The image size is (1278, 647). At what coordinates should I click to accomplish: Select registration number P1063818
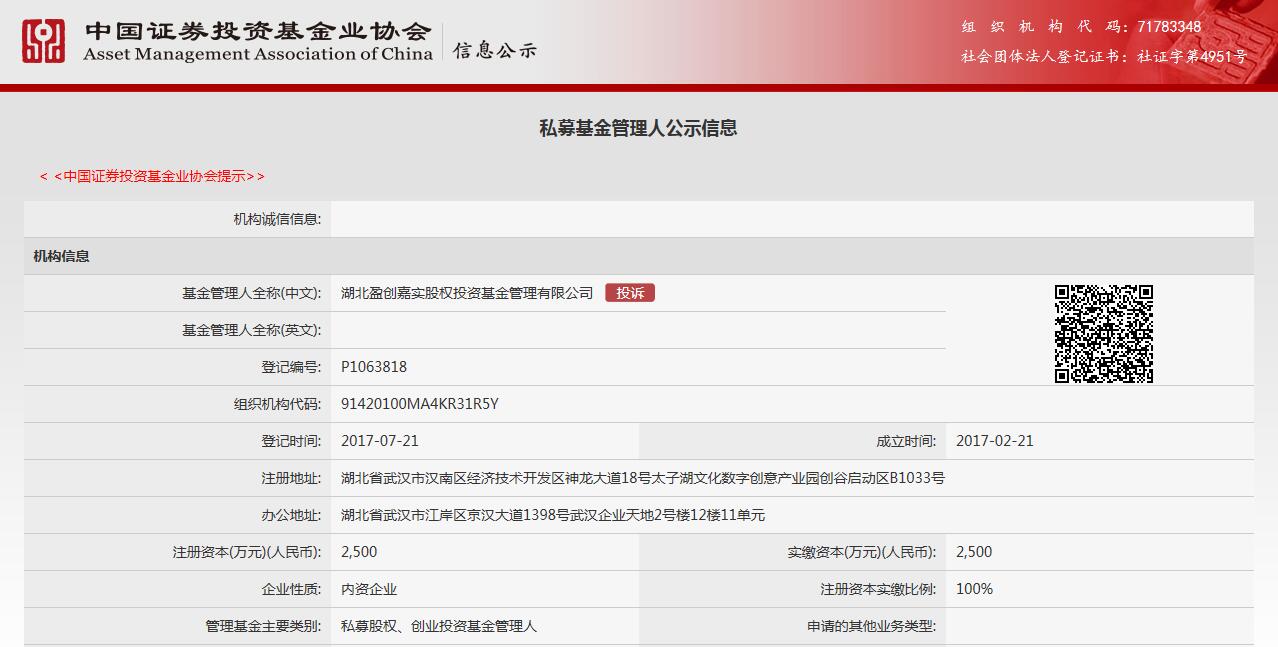pyautogui.click(x=374, y=367)
